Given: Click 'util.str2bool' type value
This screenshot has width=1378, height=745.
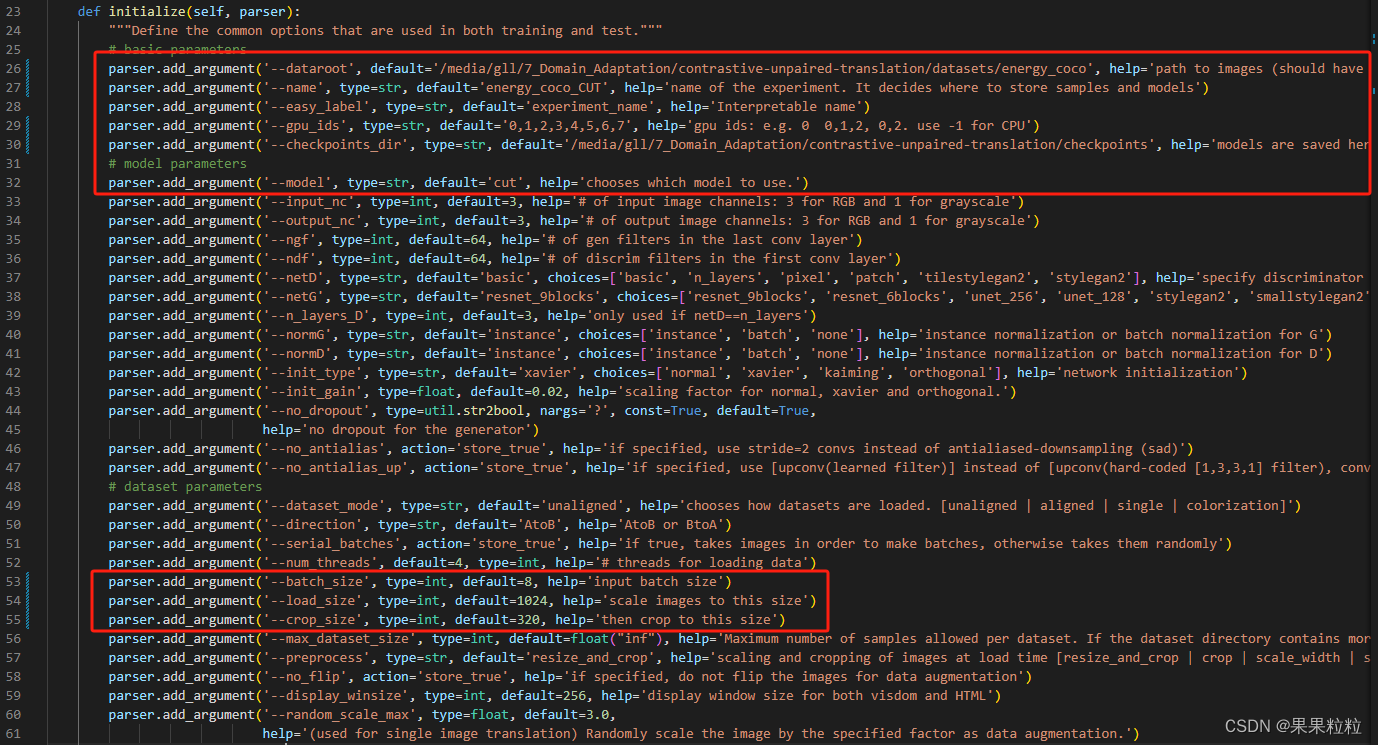Looking at the screenshot, I should pos(476,411).
